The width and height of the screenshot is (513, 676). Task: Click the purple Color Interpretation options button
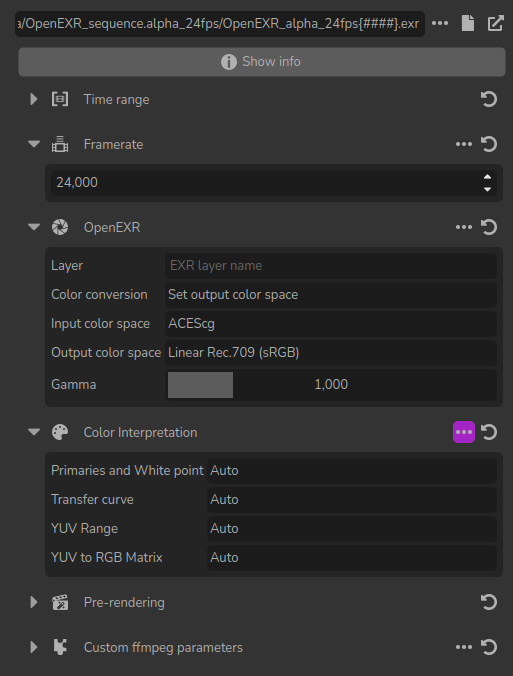tap(464, 432)
